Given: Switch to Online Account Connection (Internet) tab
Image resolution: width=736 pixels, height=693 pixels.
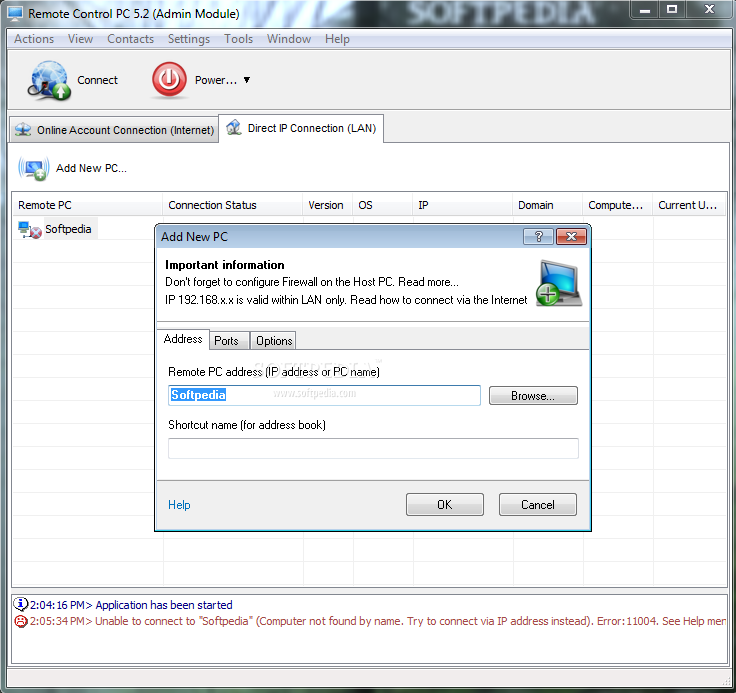Looking at the screenshot, I should (x=114, y=130).
